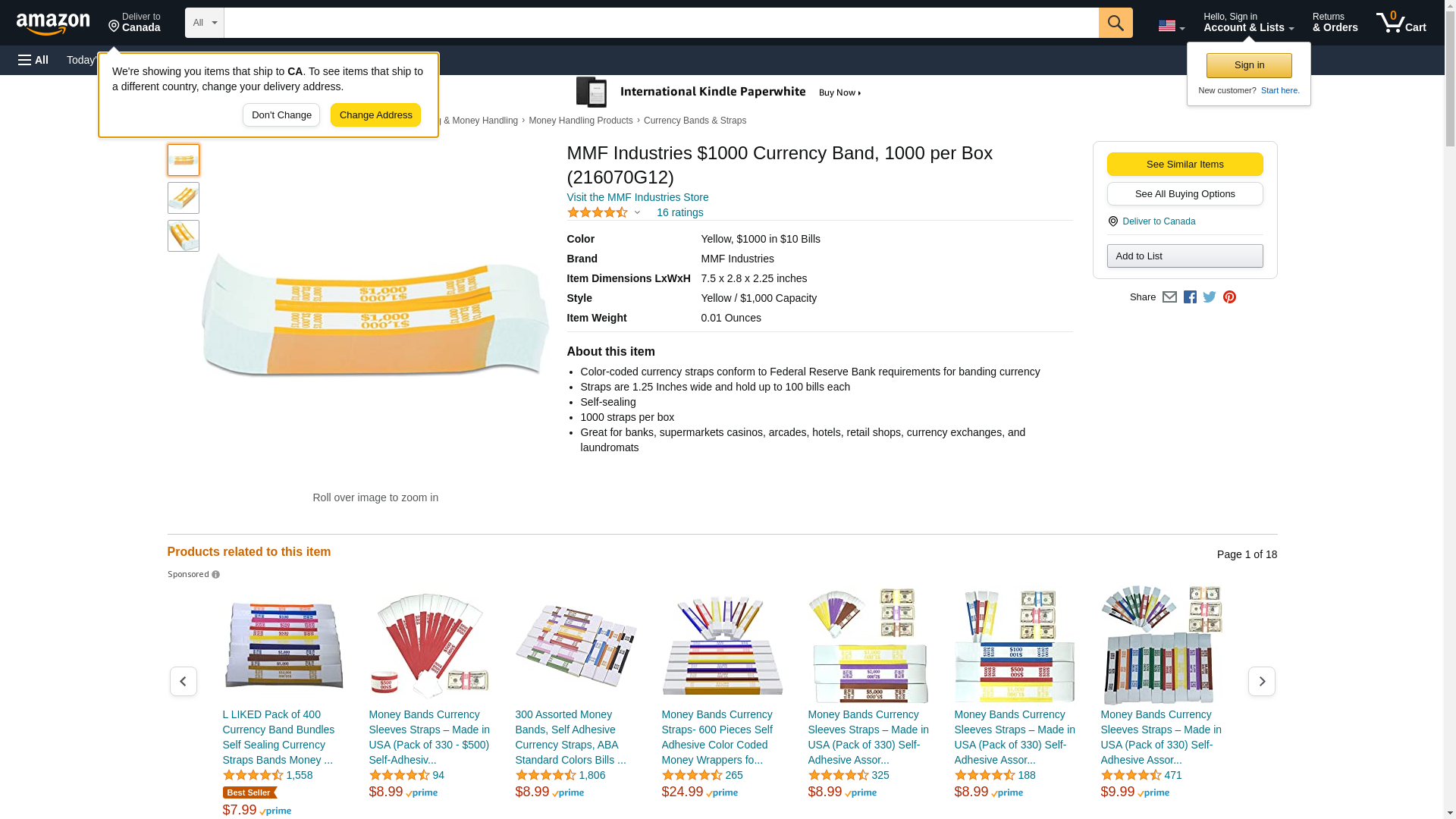This screenshot has width=1456, height=819.
Task: Open sponsored info icon
Action: tap(216, 575)
